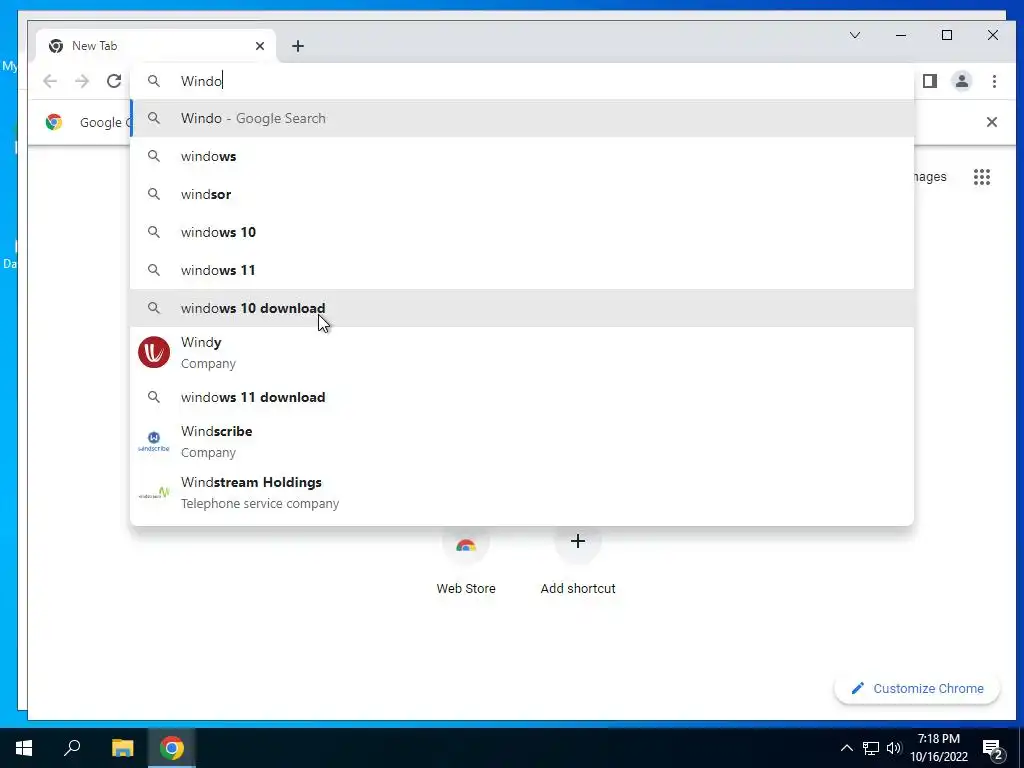
Task: Click the browser Back arrow
Action: pyautogui.click(x=50, y=81)
